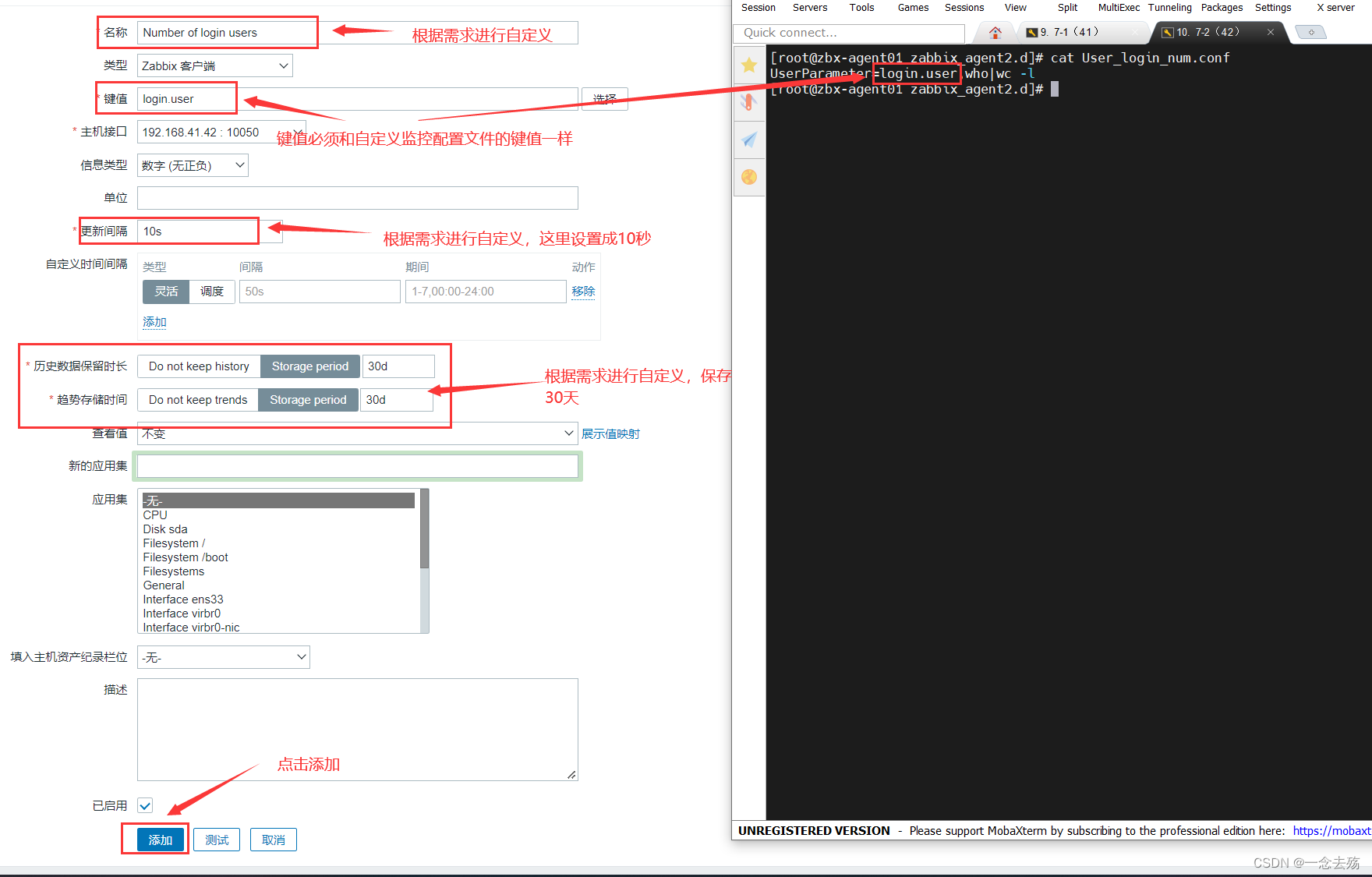Image resolution: width=1372 pixels, height=877 pixels.
Task: Open the Sessions menu
Action: pyautogui.click(x=964, y=8)
